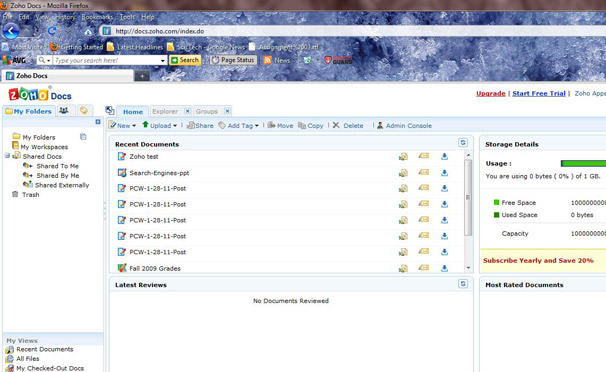Open the Latest Headlines bookmark
Image resolution: width=606 pixels, height=372 pixels.
(135, 47)
